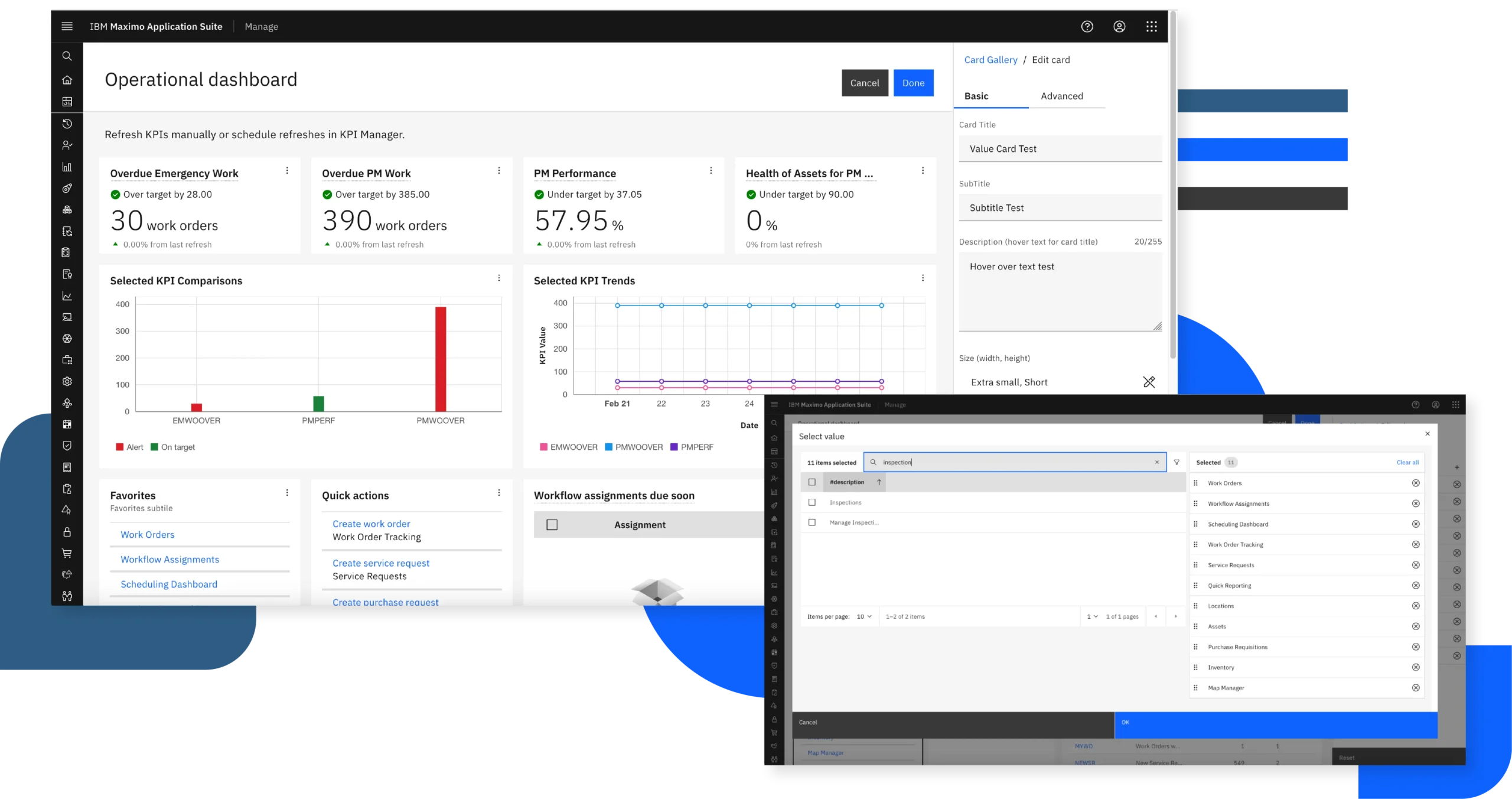Expand the page number dropdown
The width and height of the screenshot is (1512, 799).
(x=1092, y=616)
